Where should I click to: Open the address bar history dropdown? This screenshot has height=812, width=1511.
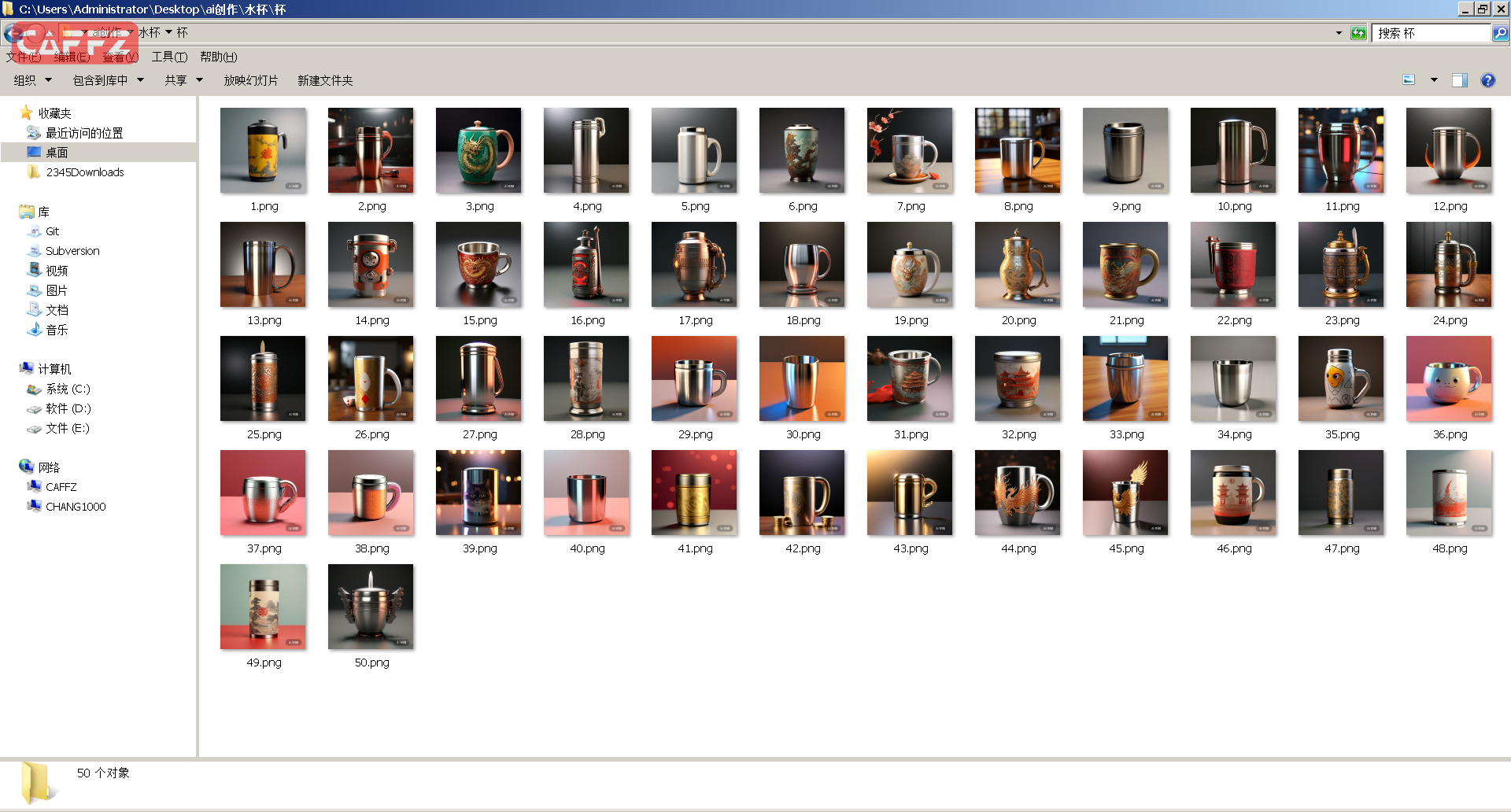coord(1339,33)
